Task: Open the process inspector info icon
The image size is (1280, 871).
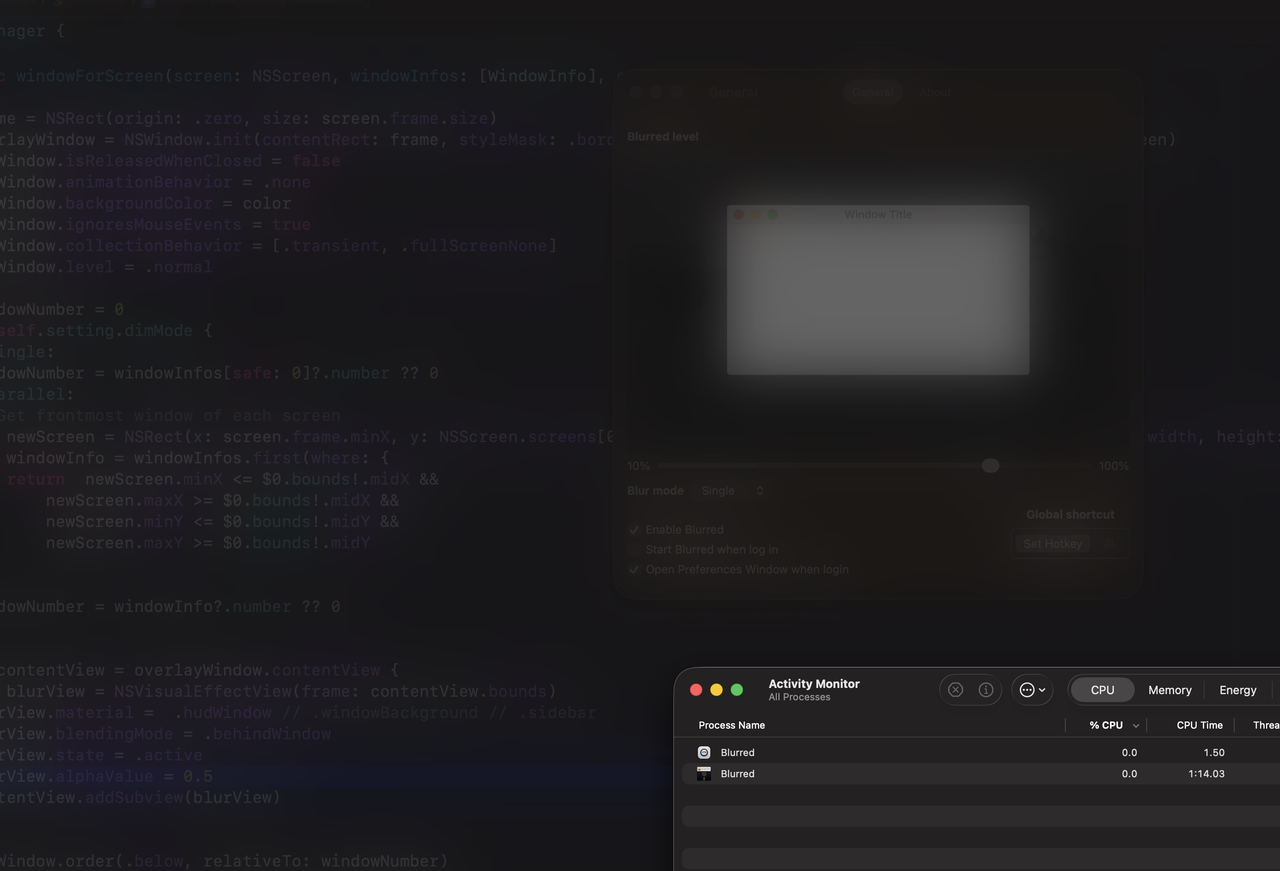Action: [x=985, y=689]
